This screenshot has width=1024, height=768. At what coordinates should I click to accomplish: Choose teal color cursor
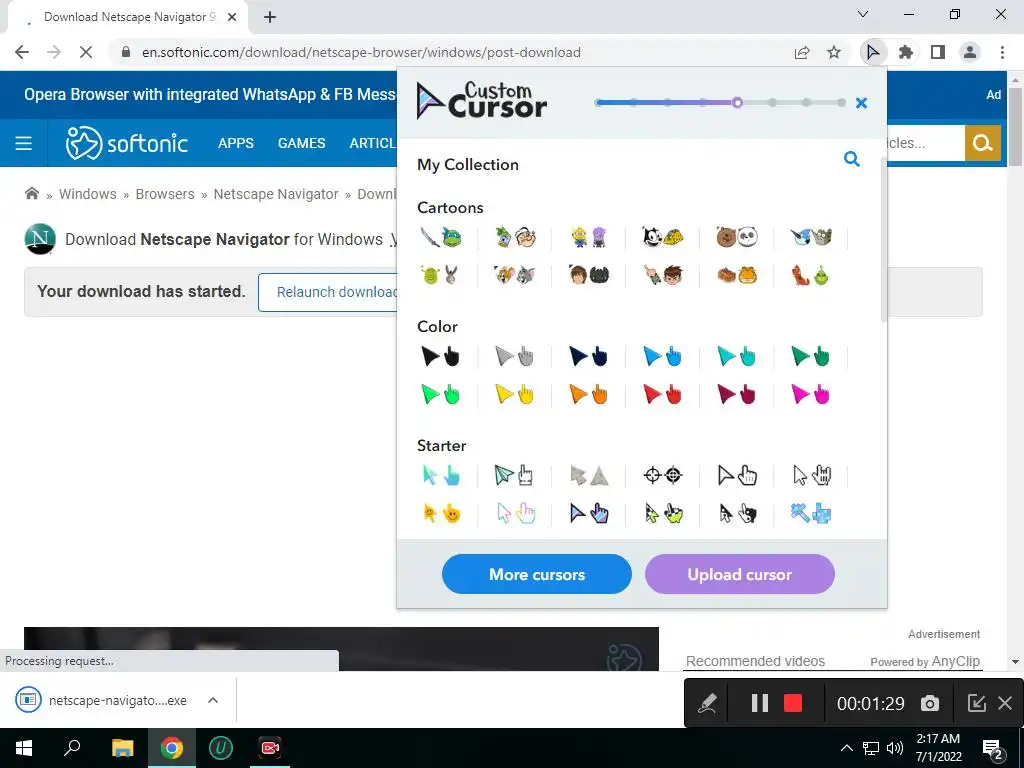(737, 357)
